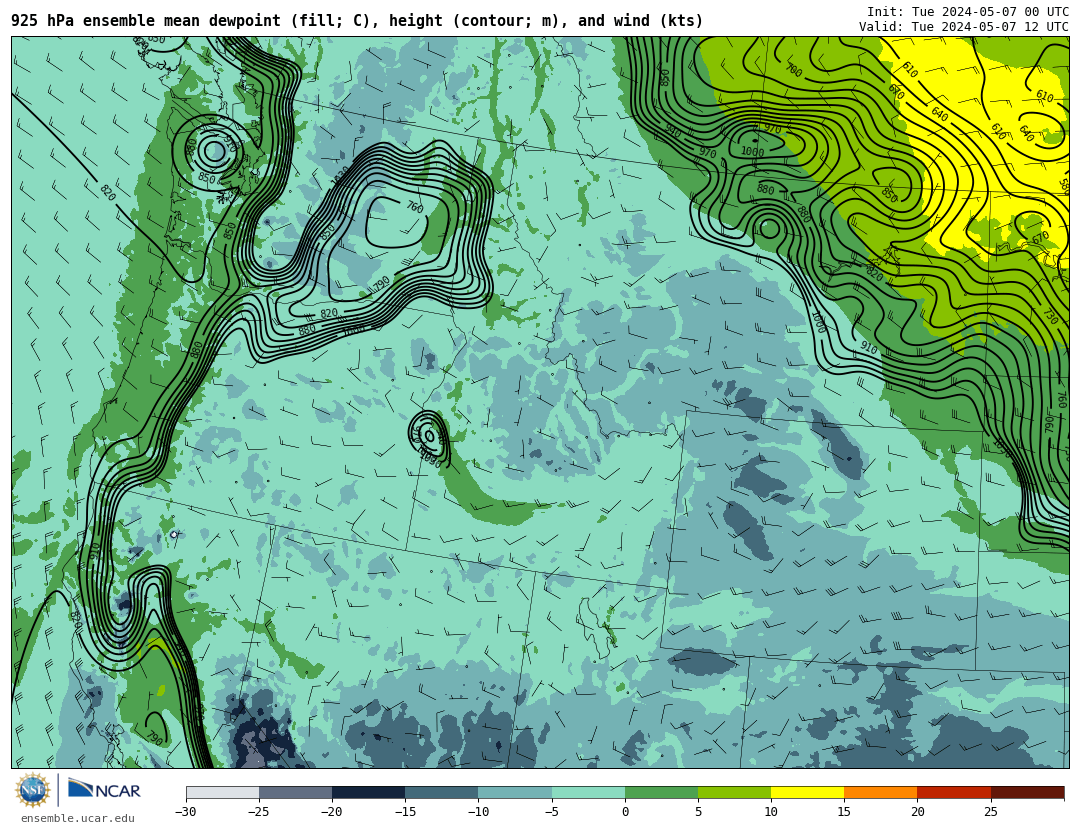The height and width of the screenshot is (831, 1080).
Task: Pick the dark navy -20 to -15 colorbar swatch
Action: (368, 792)
